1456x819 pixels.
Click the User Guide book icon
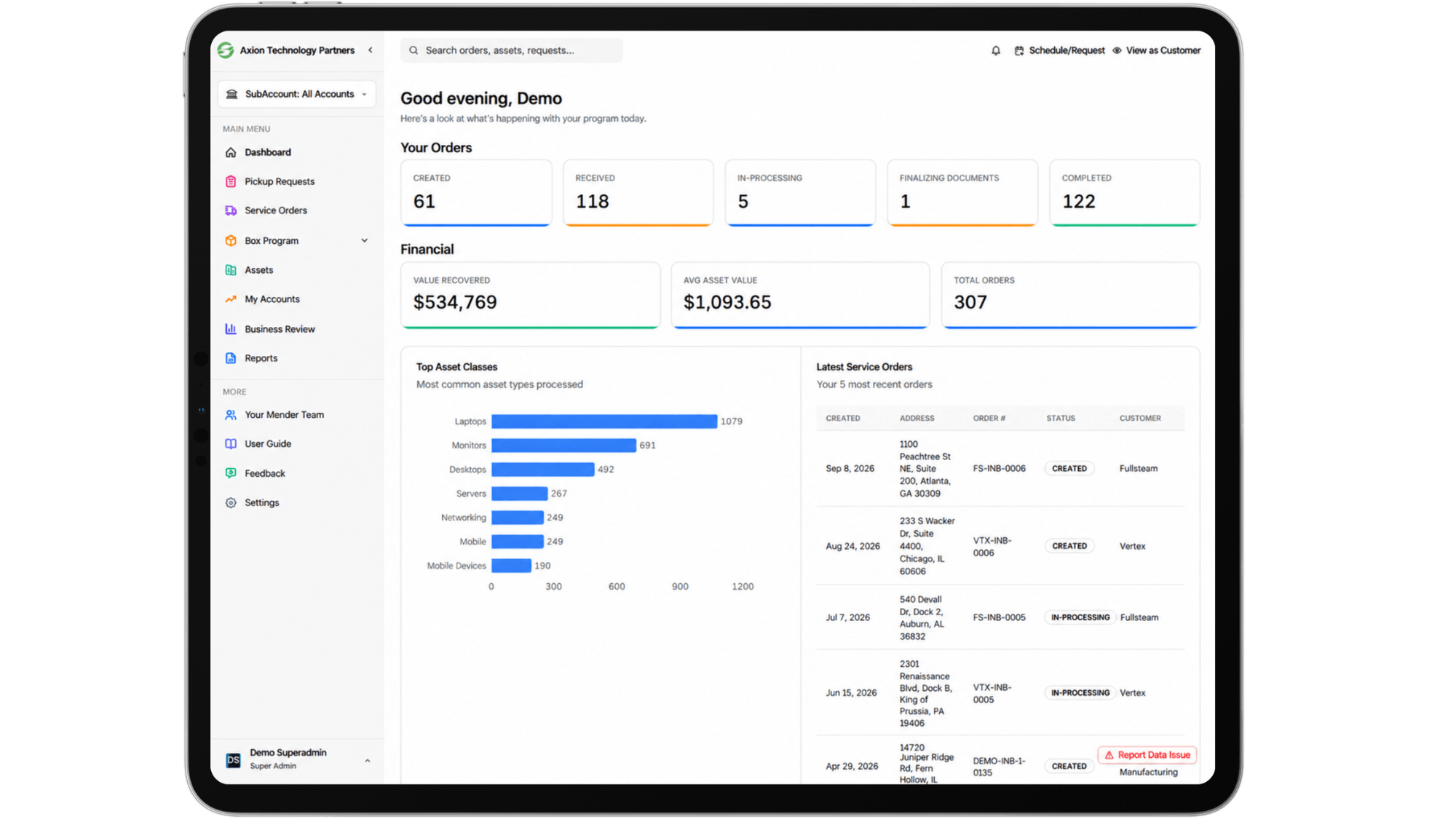tap(231, 444)
